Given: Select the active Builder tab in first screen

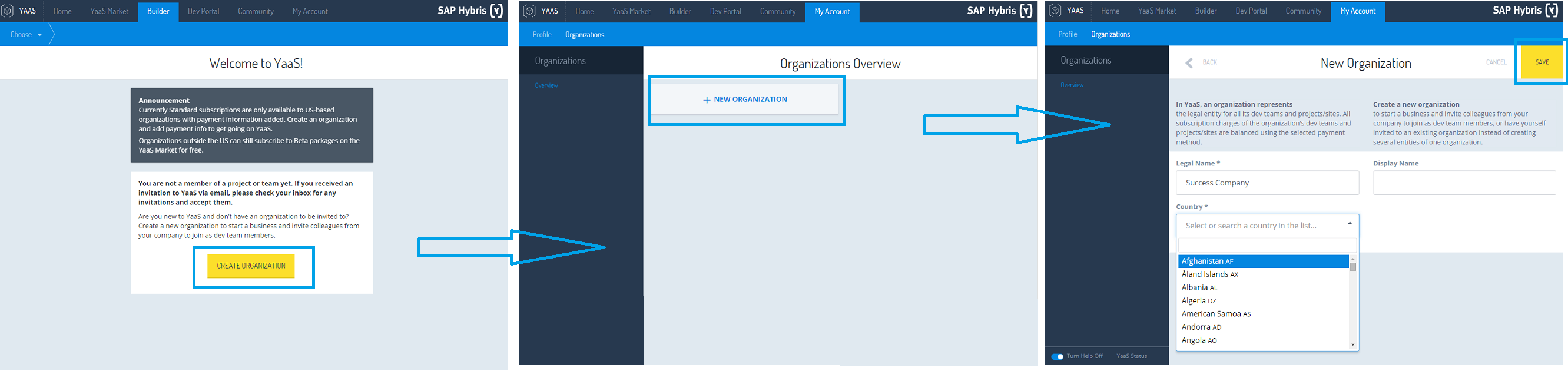Looking at the screenshot, I should pos(158,12).
